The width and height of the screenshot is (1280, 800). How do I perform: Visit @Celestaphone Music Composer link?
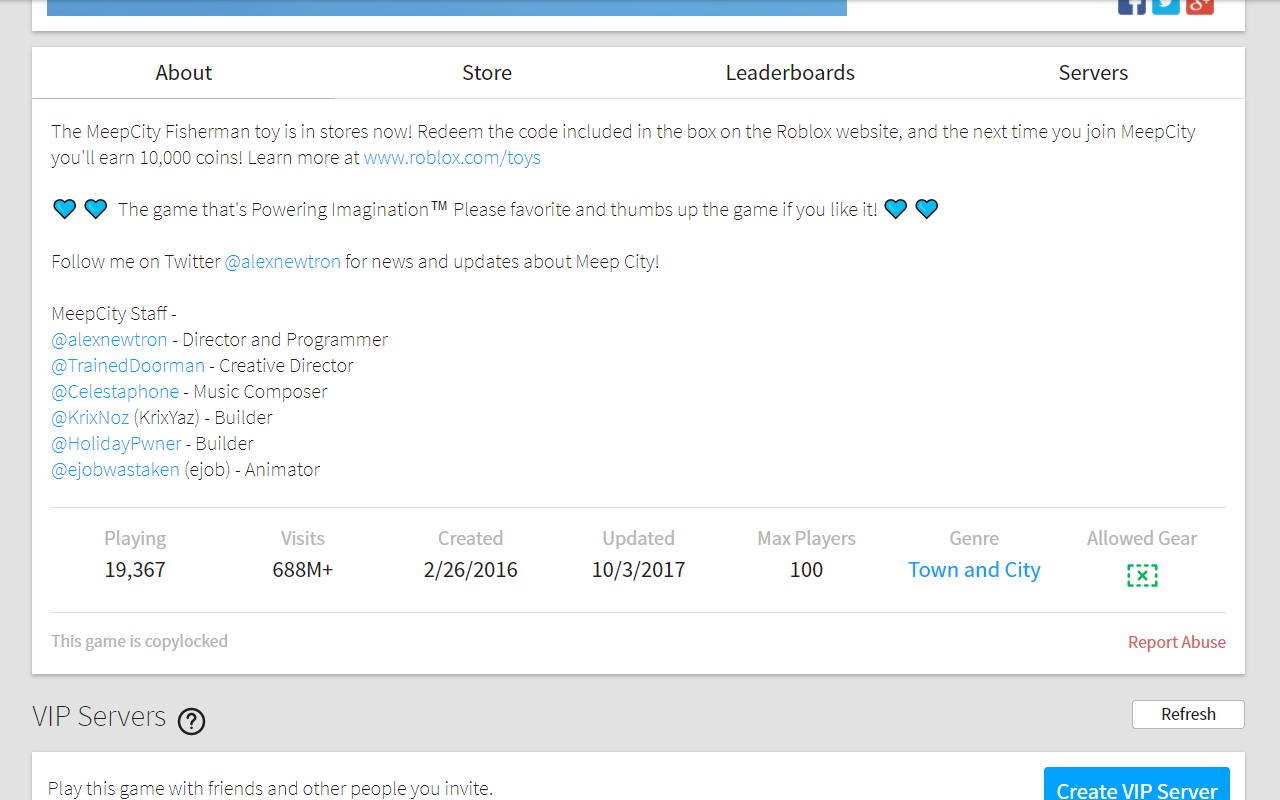coord(115,392)
